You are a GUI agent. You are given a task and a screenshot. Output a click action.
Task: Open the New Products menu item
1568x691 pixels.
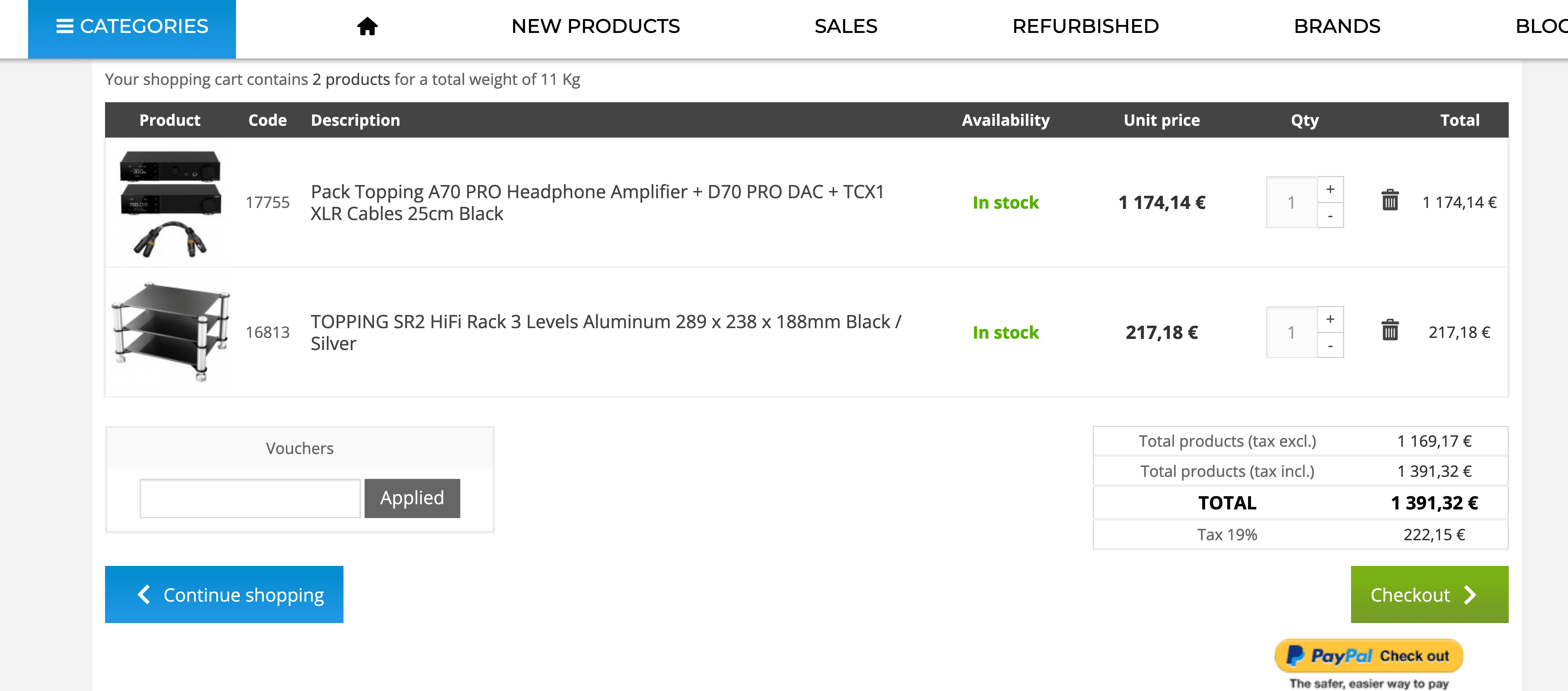click(x=595, y=26)
